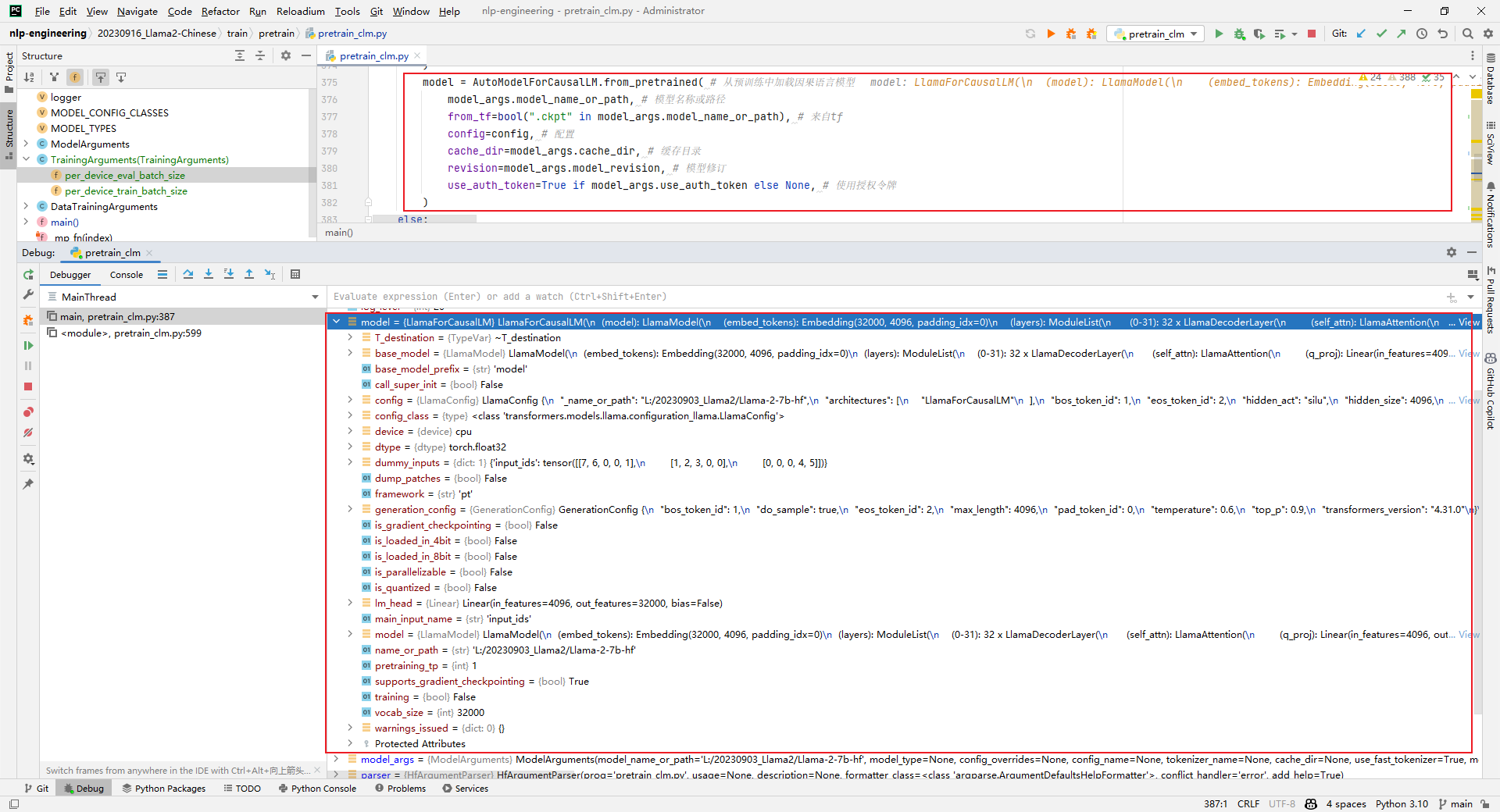Open the Refactor menu
This screenshot has height=812, width=1500.
coord(220,11)
